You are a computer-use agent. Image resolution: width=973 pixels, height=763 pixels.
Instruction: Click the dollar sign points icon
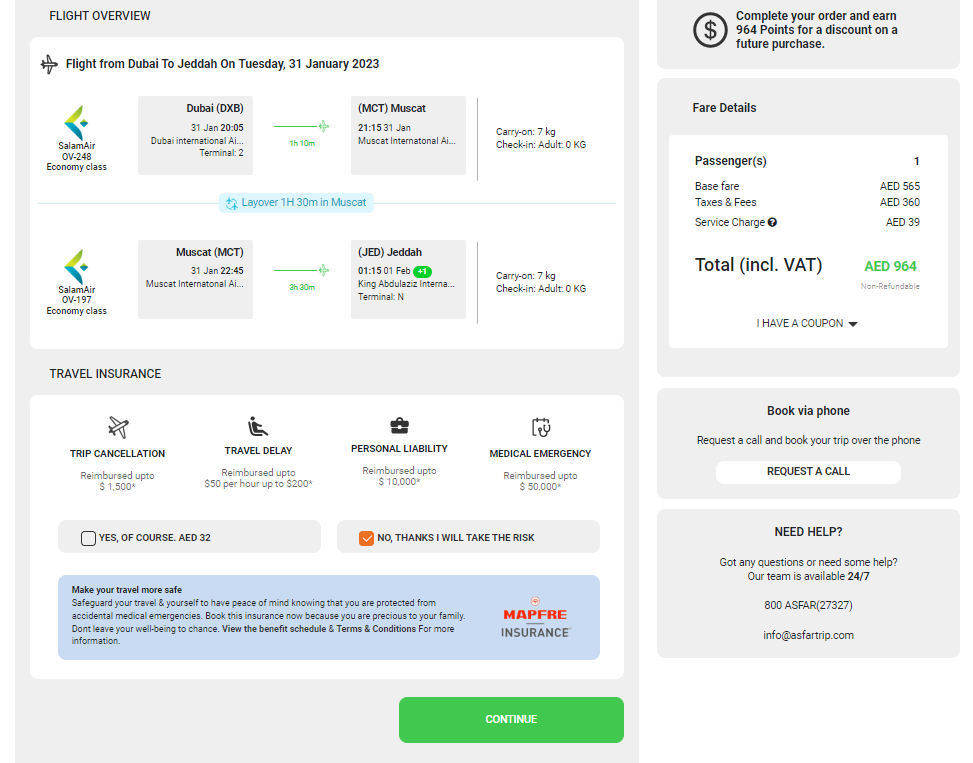[x=710, y=30]
